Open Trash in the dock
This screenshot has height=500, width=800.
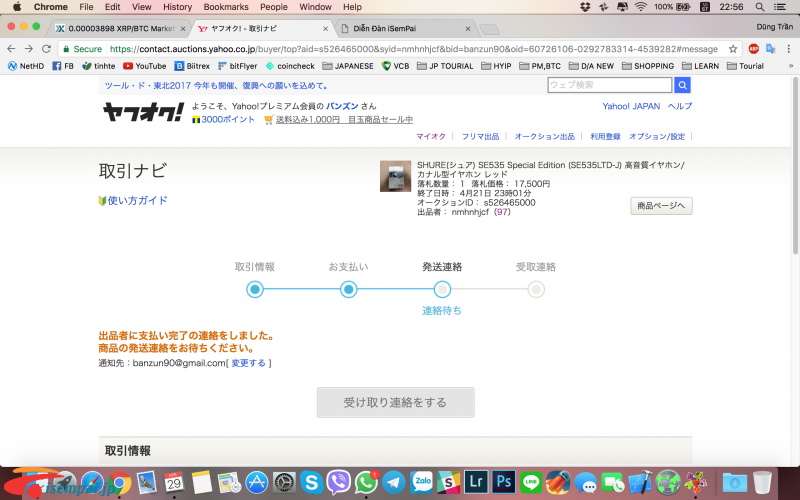click(762, 482)
